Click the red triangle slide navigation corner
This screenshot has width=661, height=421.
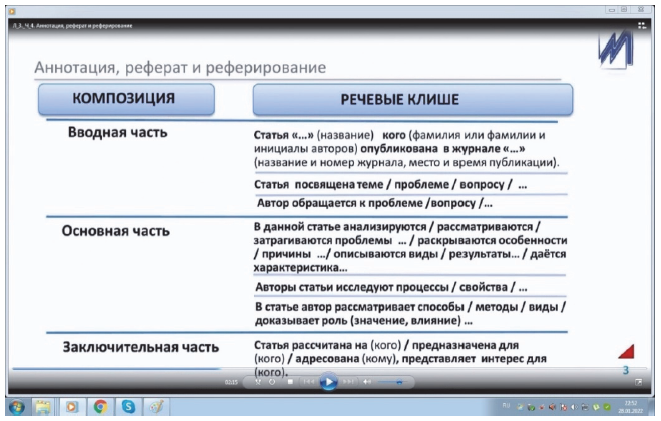(x=625, y=349)
